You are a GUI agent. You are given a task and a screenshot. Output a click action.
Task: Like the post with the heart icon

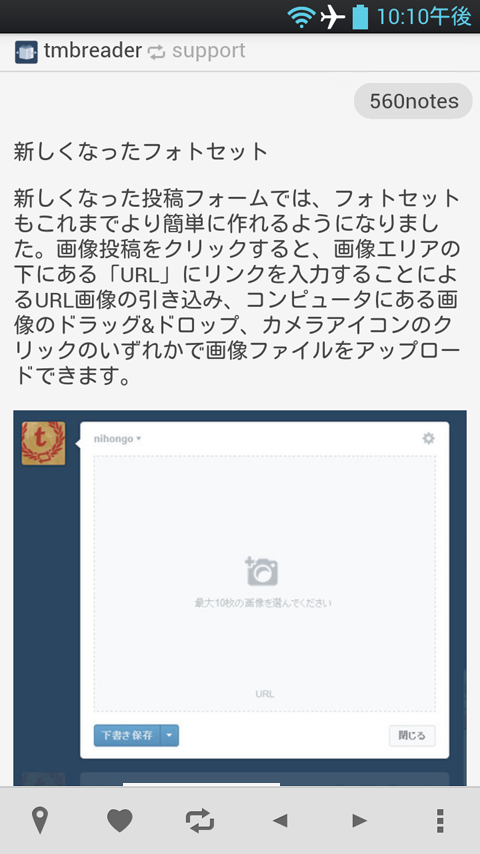pyautogui.click(x=119, y=820)
